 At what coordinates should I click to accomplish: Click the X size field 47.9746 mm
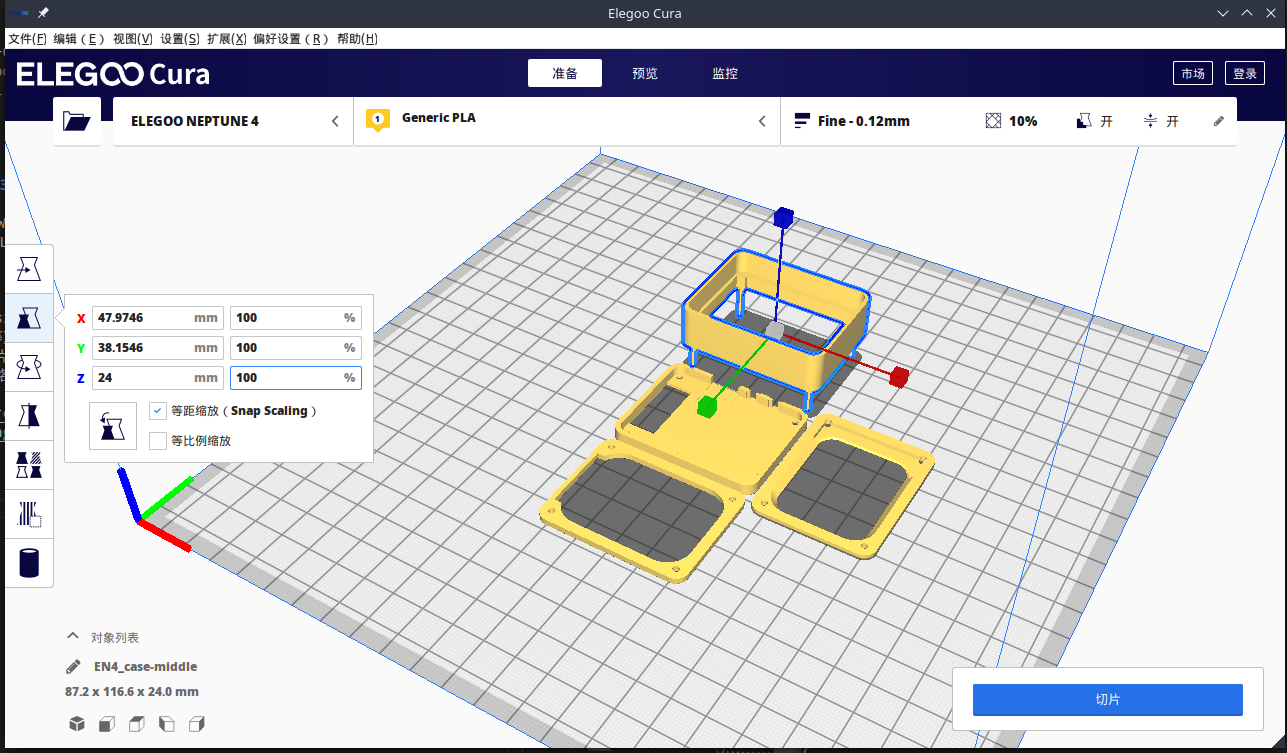158,318
